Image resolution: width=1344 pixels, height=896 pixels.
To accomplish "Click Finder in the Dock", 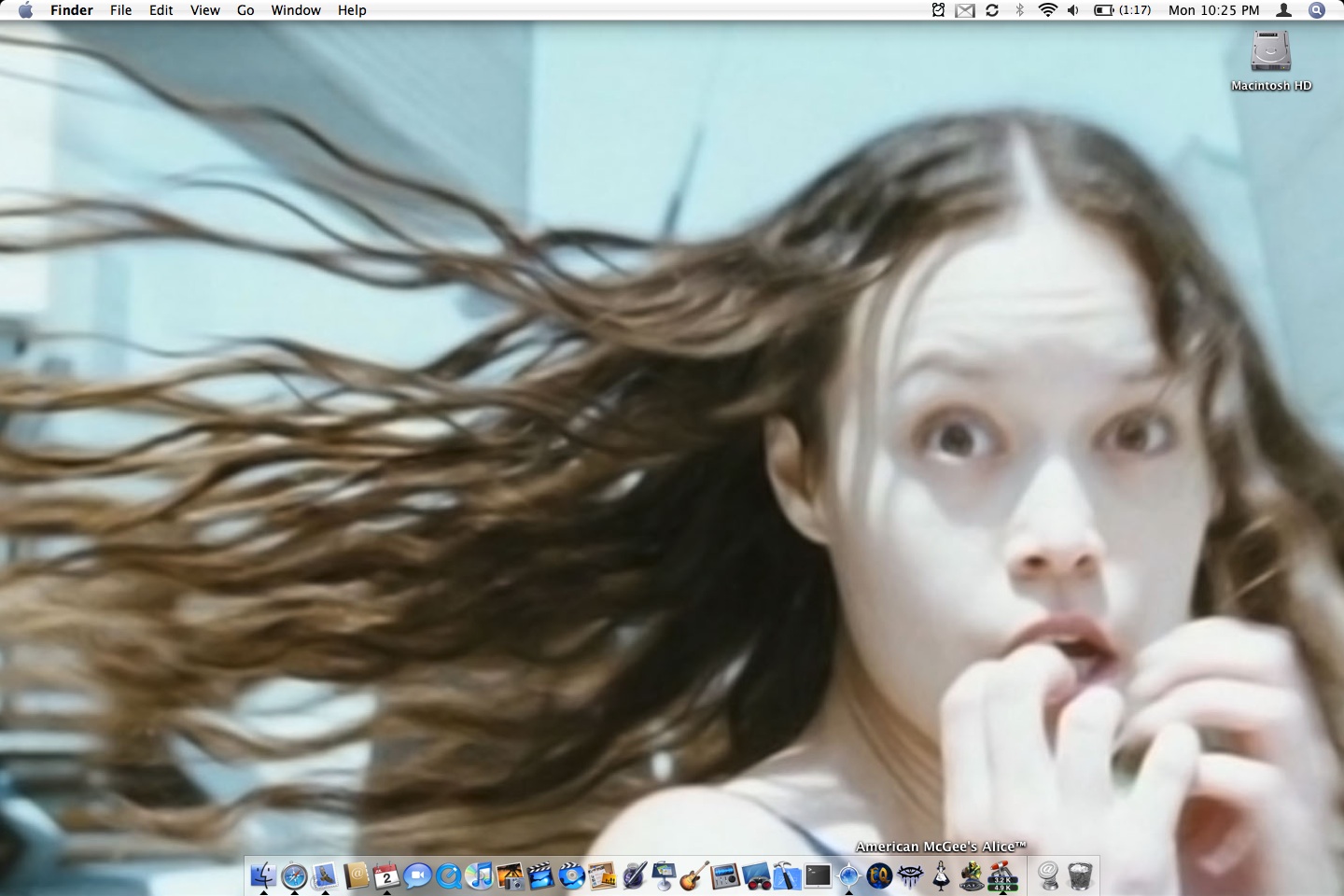I will (264, 875).
